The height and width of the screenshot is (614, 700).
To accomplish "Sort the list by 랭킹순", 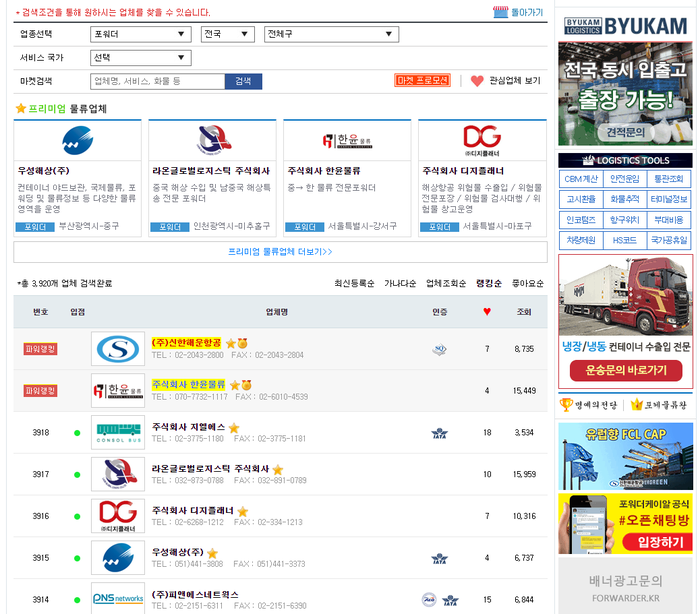I will [x=489, y=283].
